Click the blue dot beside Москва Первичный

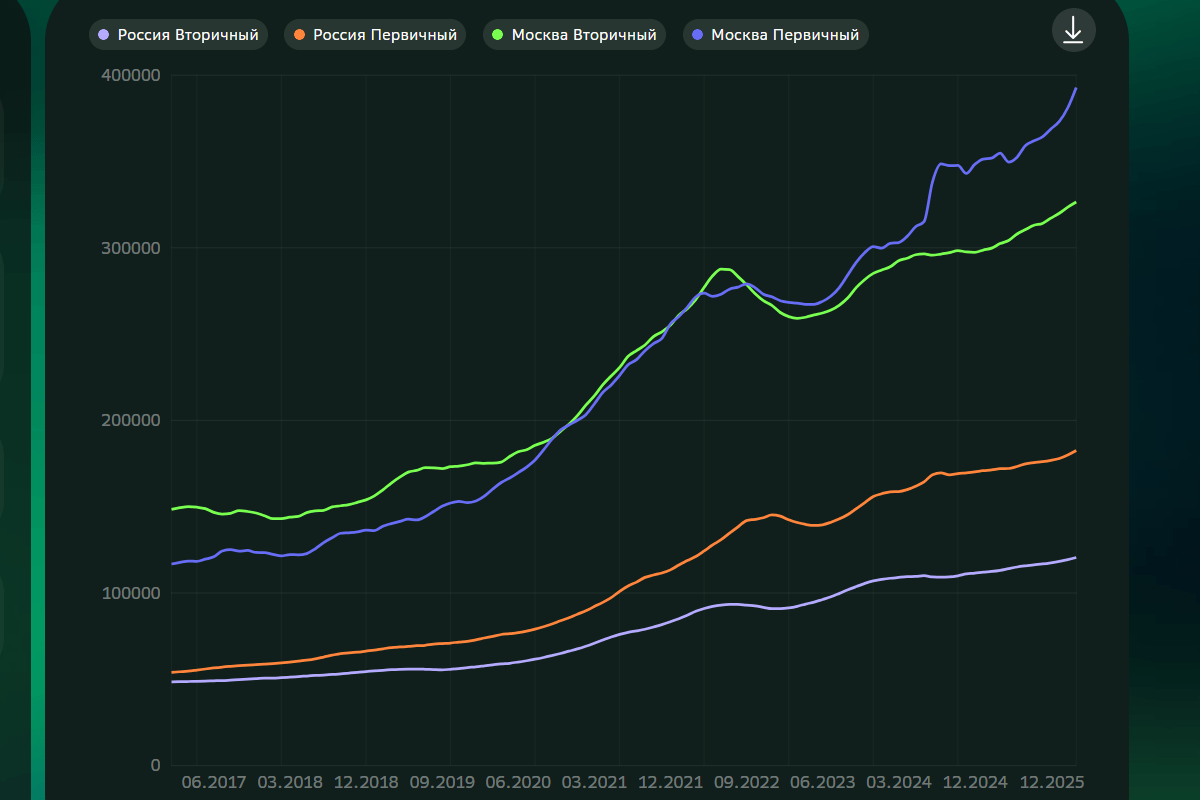click(x=697, y=35)
